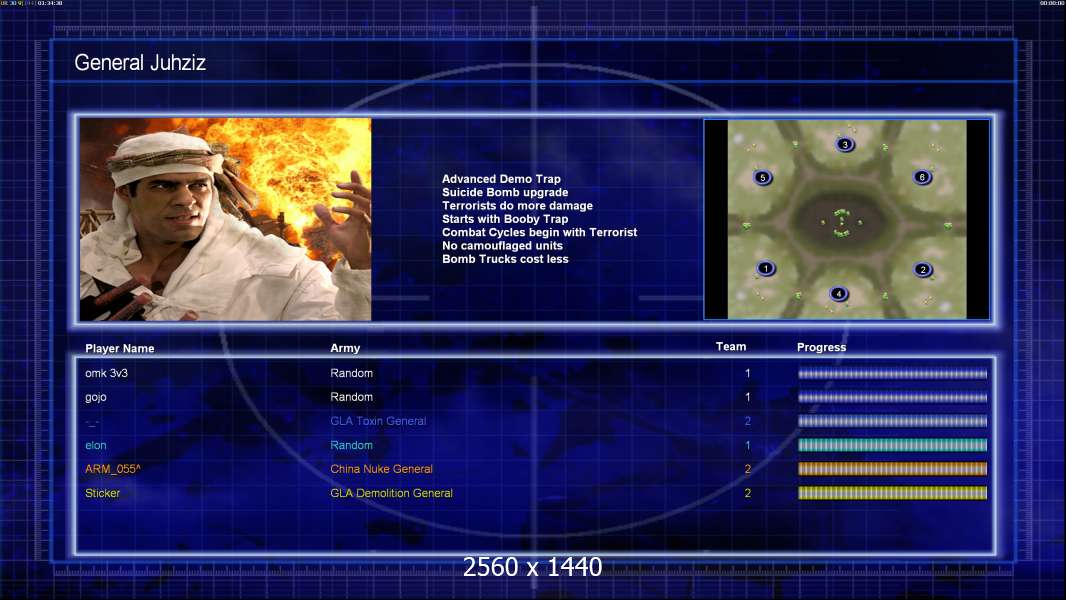Screen dimensions: 1066x600
Task: Select 'Advanced Demo Trap' ability line
Action: tap(501, 179)
